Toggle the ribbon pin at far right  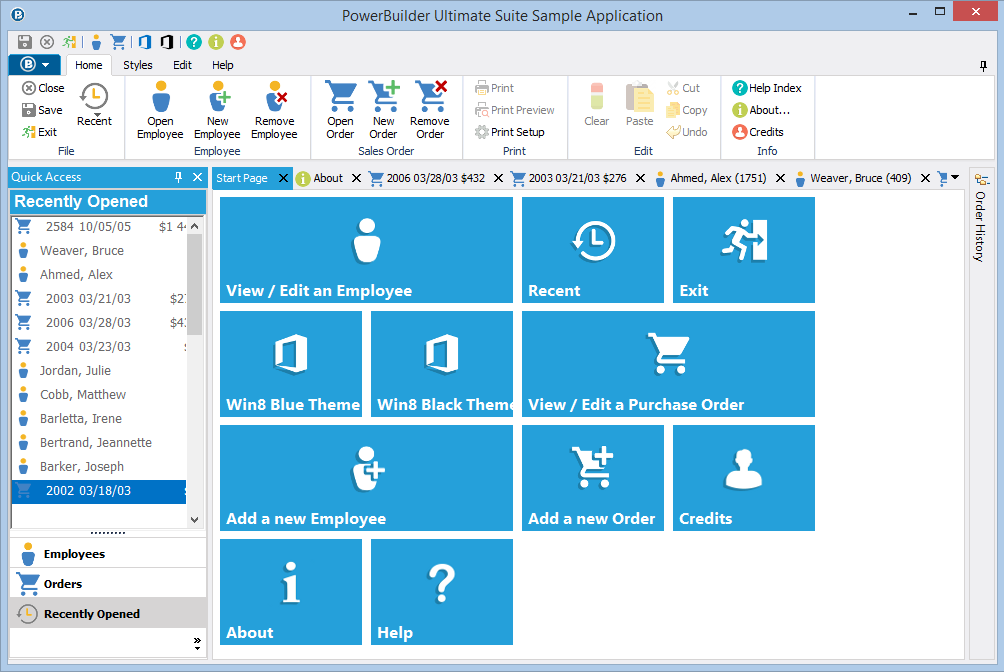pyautogui.click(x=983, y=66)
